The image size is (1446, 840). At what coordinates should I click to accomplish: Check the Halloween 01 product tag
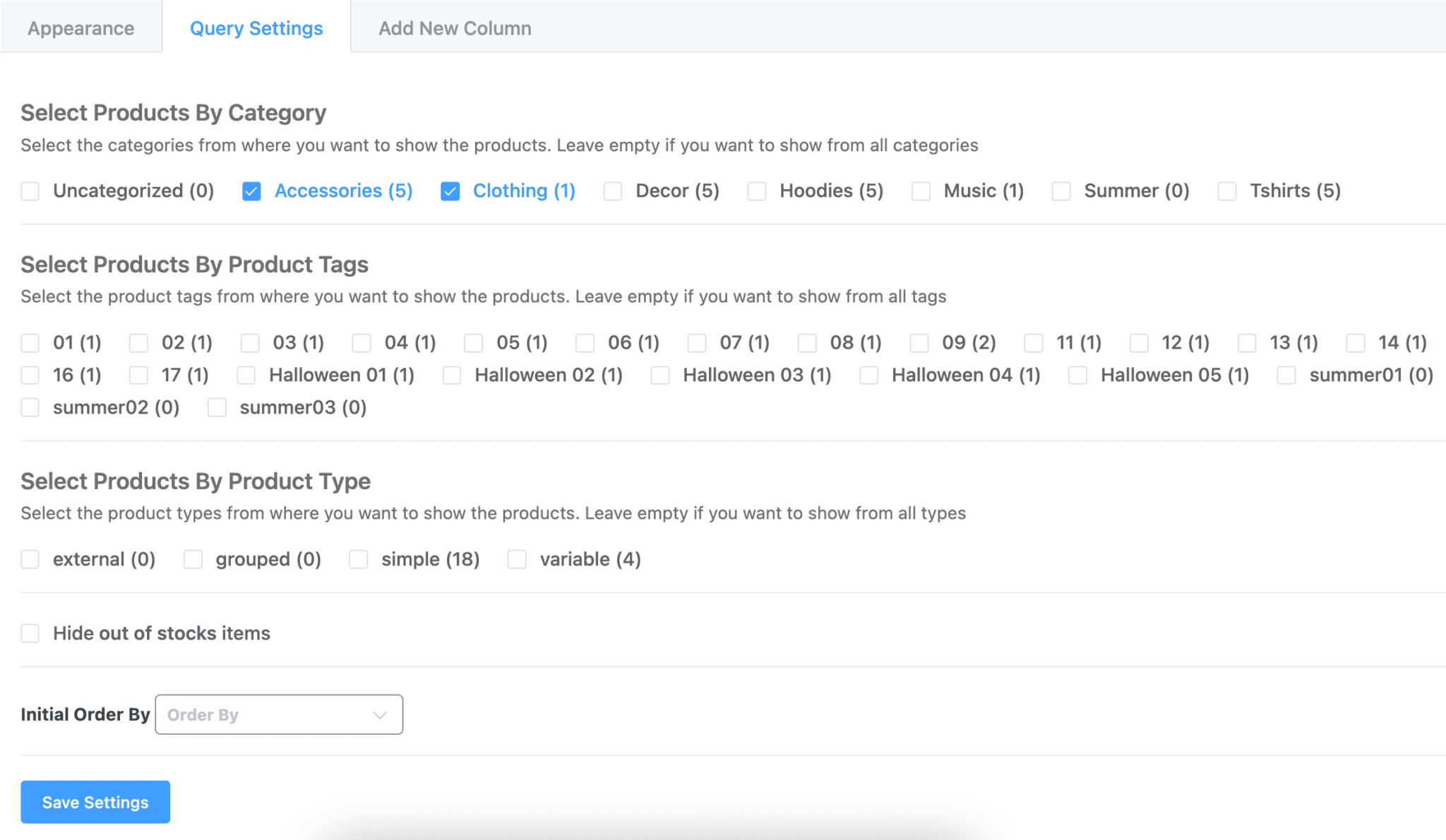pyautogui.click(x=246, y=375)
